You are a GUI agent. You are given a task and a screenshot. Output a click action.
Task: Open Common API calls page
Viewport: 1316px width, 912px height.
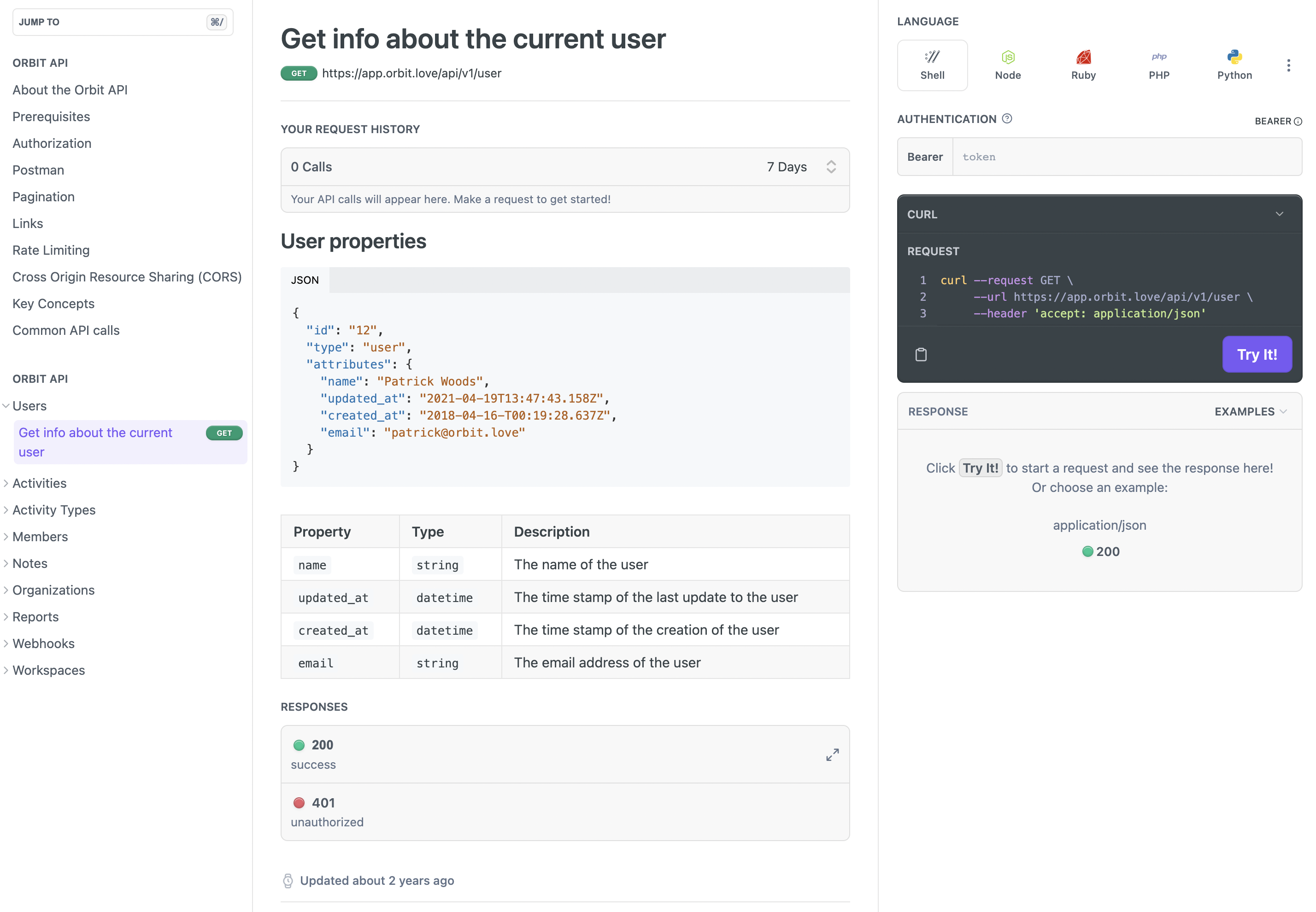pyautogui.click(x=66, y=330)
